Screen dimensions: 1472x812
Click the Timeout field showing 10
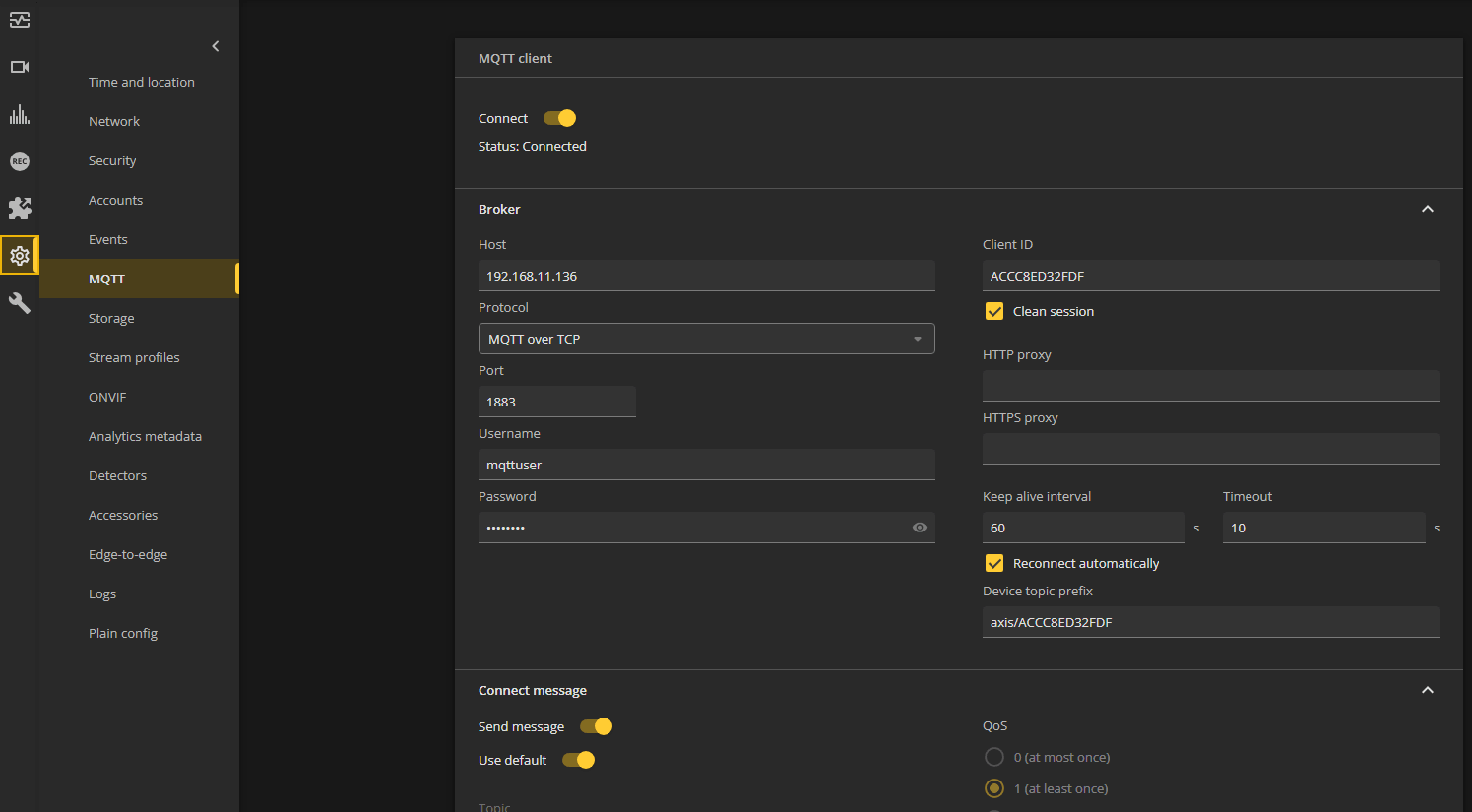[1324, 528]
